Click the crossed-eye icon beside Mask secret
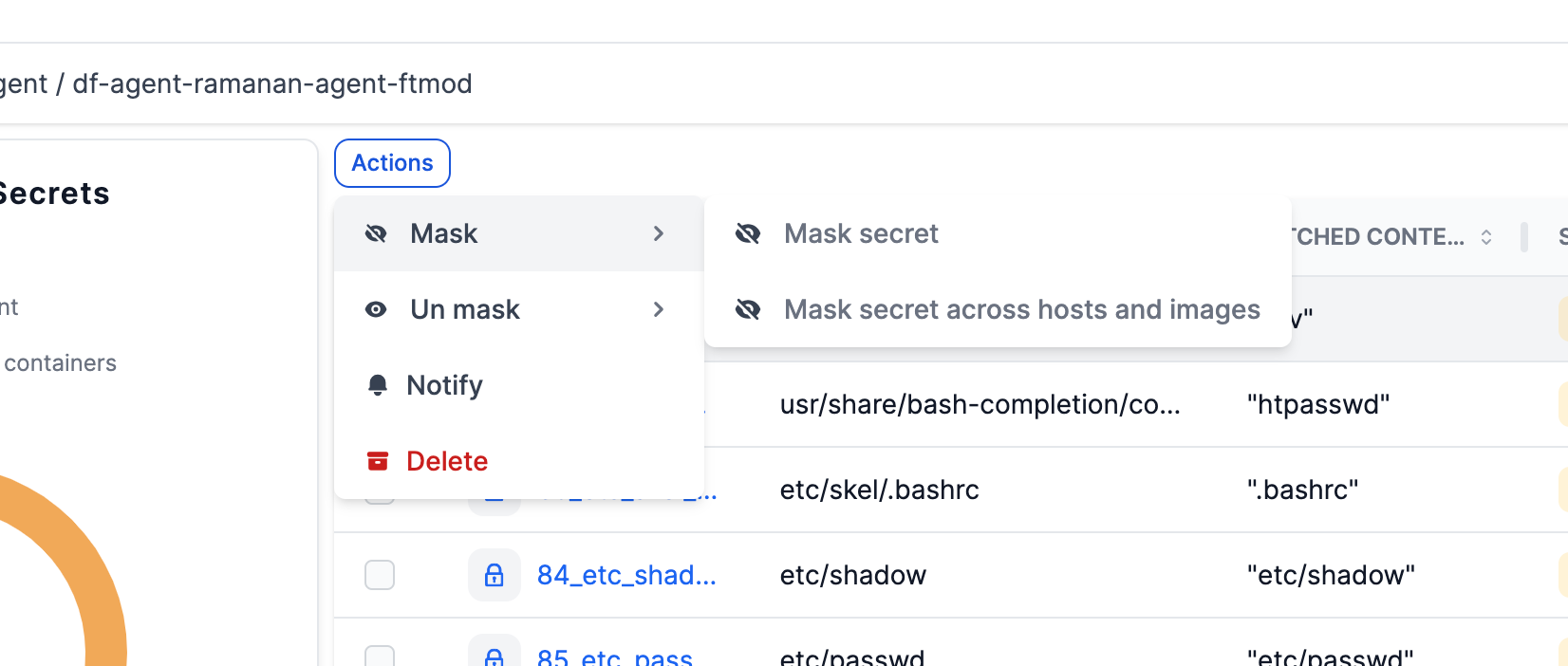Viewport: 1568px width, 666px height. click(748, 233)
